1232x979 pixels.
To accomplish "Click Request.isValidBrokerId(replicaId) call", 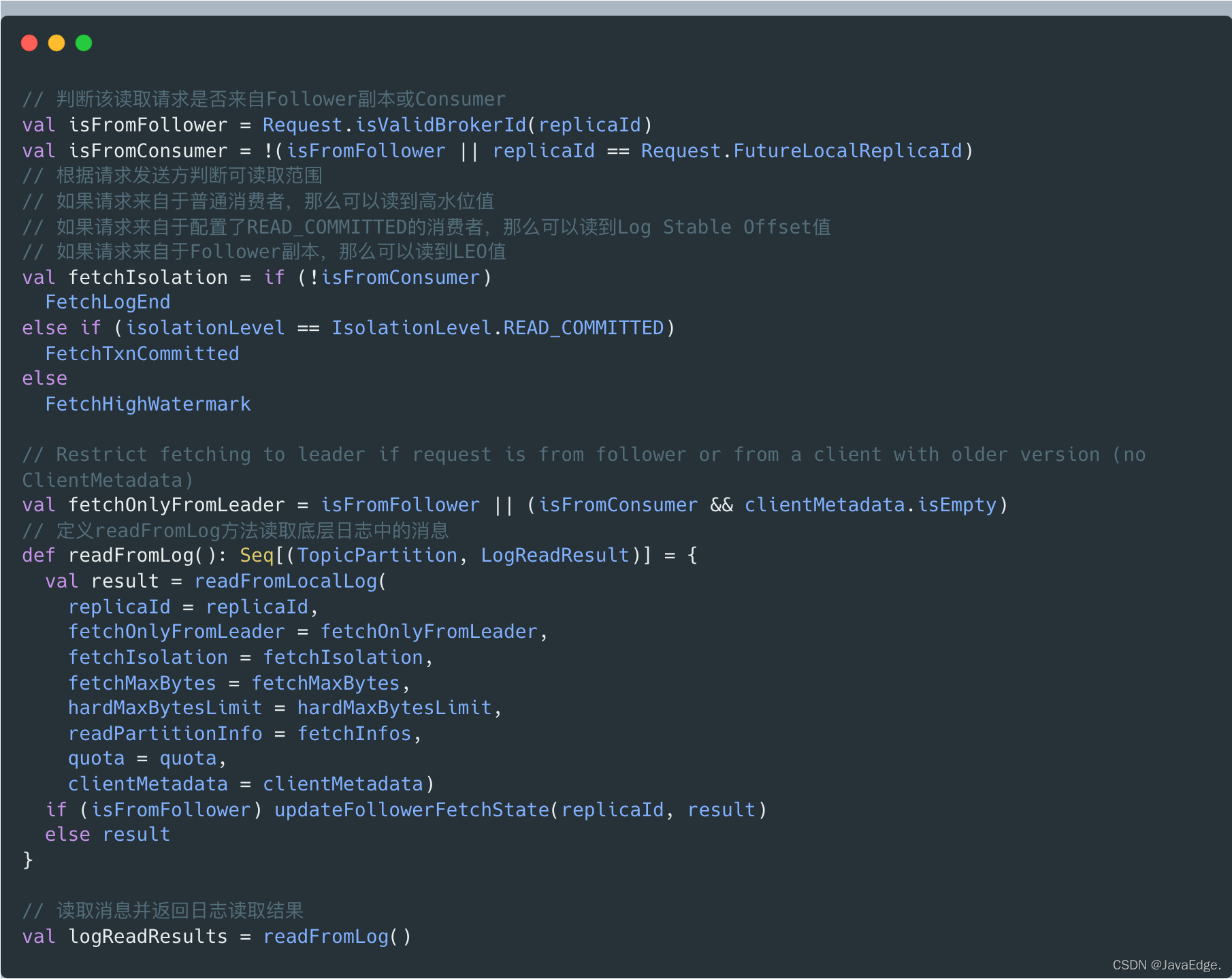I will click(457, 125).
